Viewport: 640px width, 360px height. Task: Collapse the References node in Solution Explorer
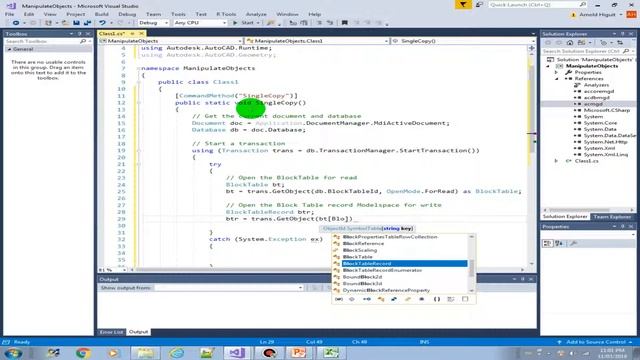pyautogui.click(x=556, y=79)
